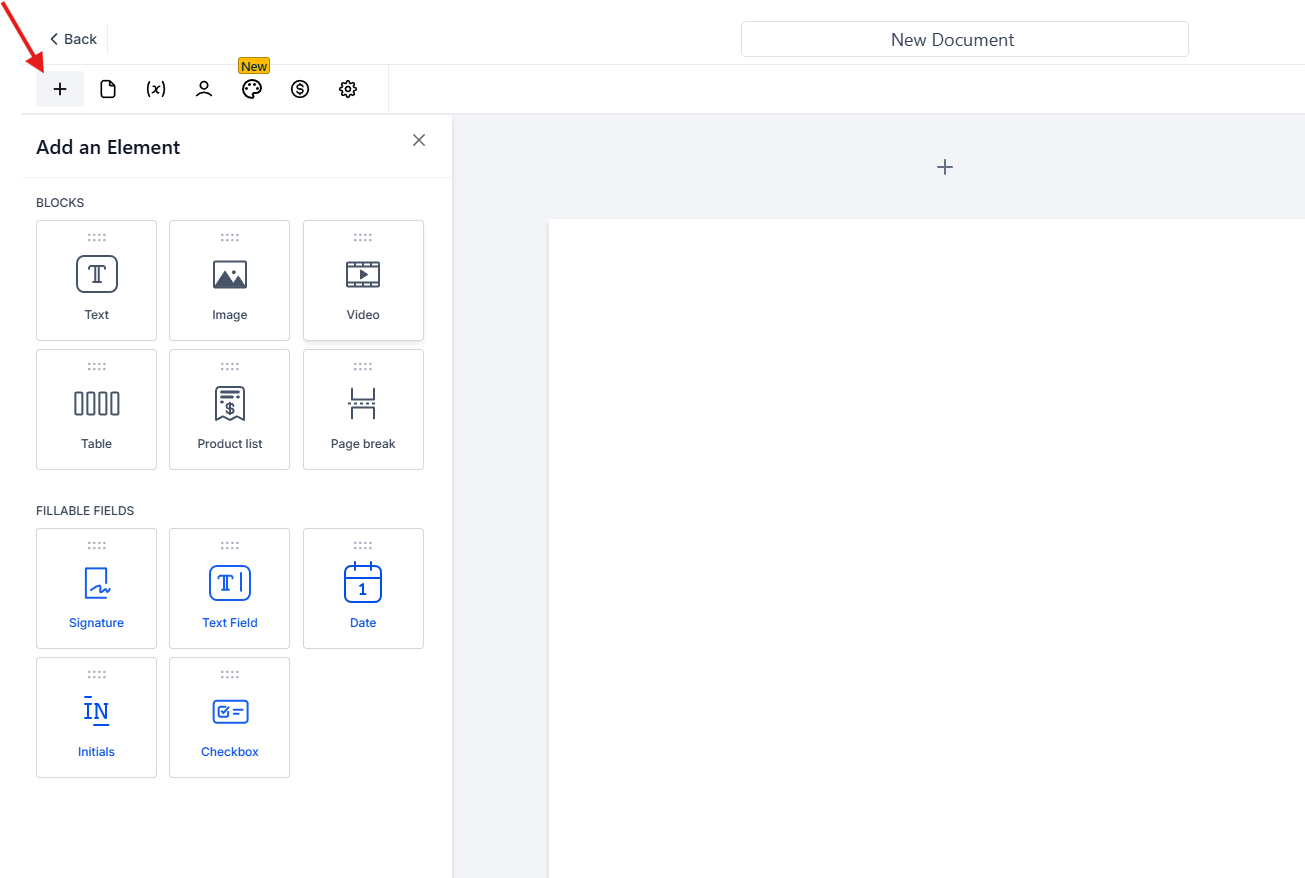This screenshot has height=878, width=1305.
Task: Pick the Product list block
Action: [229, 410]
